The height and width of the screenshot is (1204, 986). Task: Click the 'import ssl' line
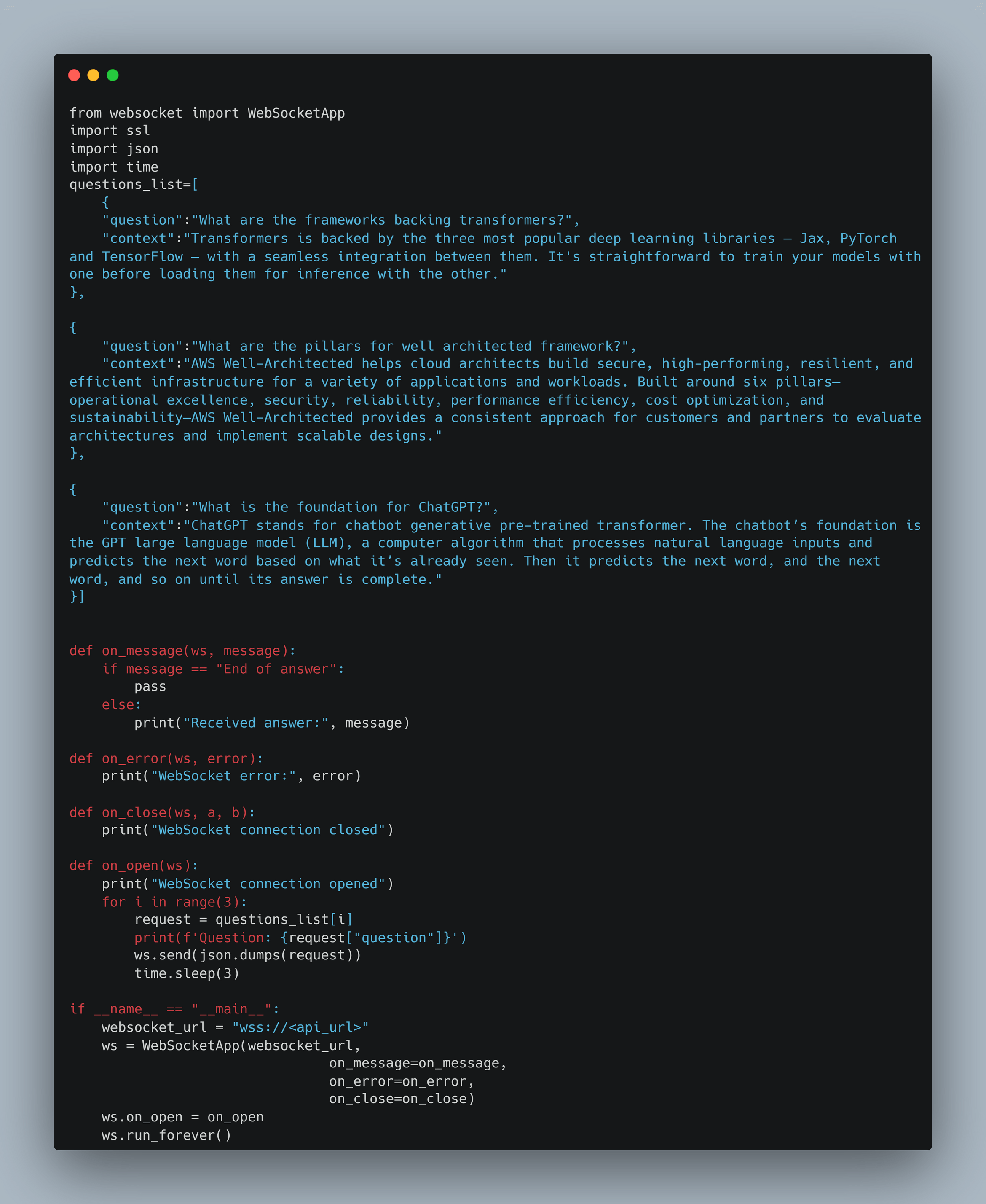[110, 131]
